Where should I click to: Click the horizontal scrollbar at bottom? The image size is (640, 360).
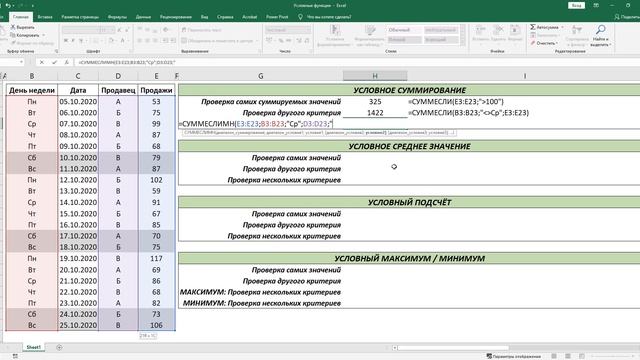coord(453,348)
